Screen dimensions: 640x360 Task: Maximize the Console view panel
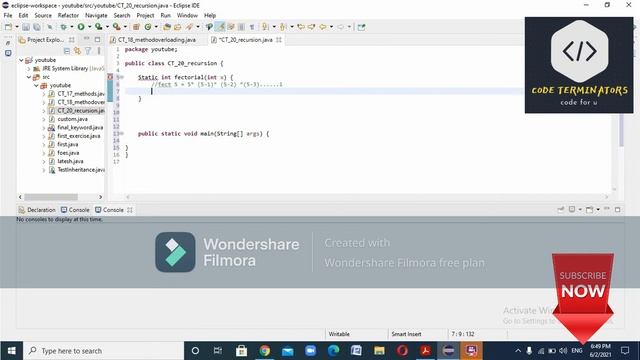pos(618,209)
